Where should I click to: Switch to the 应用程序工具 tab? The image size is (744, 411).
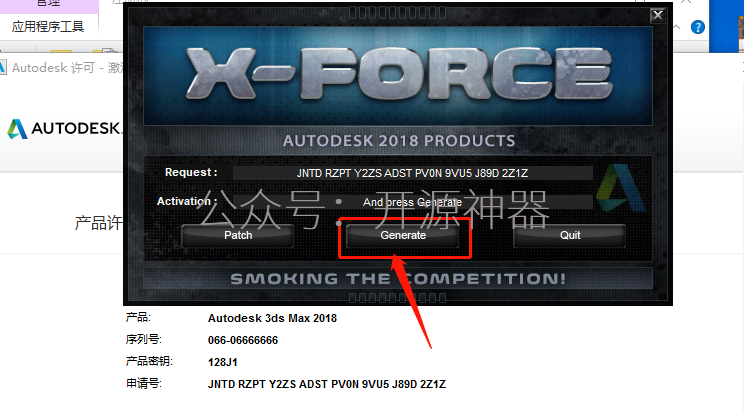48,27
